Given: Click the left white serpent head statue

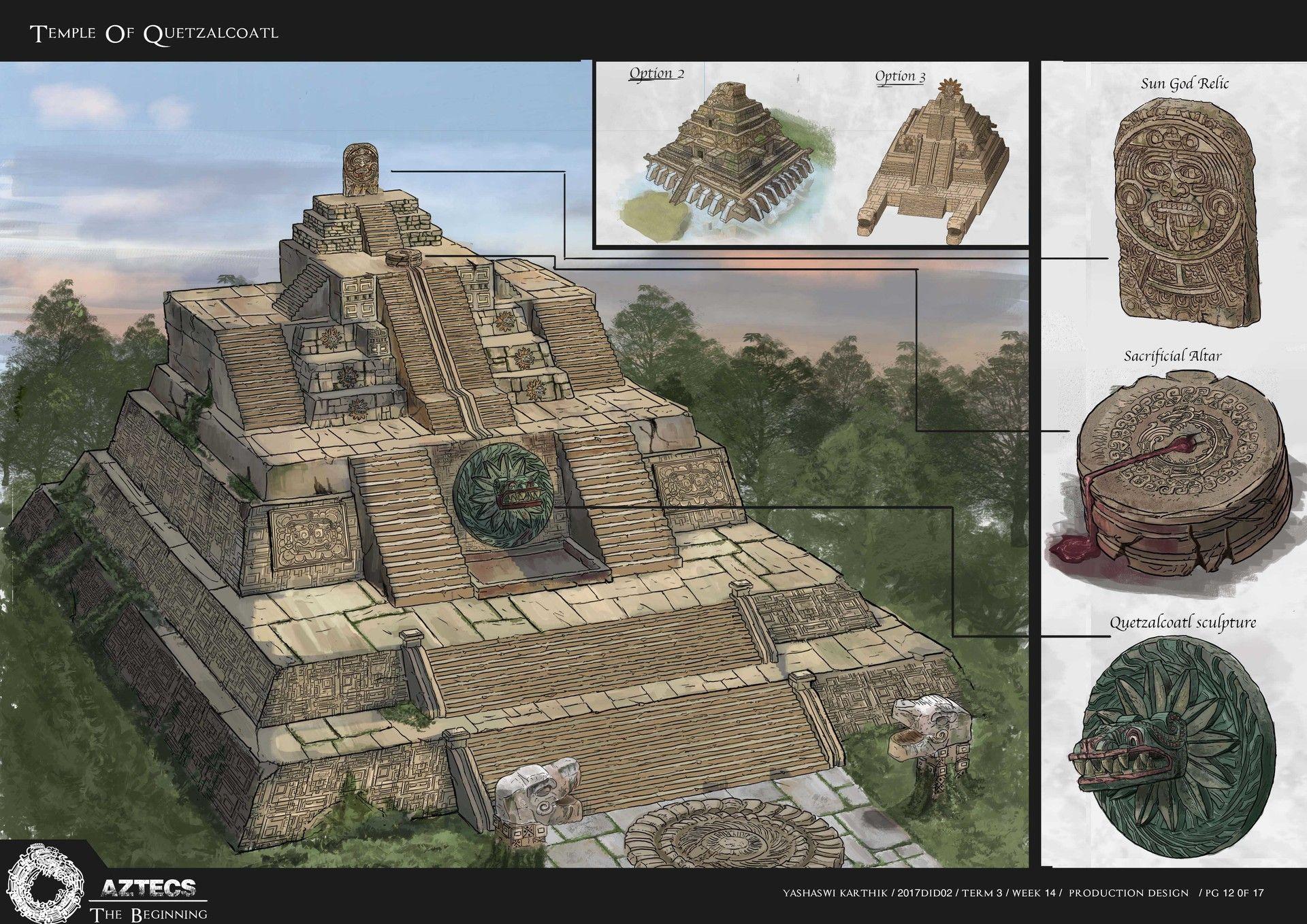Looking at the screenshot, I should click(x=538, y=794).
